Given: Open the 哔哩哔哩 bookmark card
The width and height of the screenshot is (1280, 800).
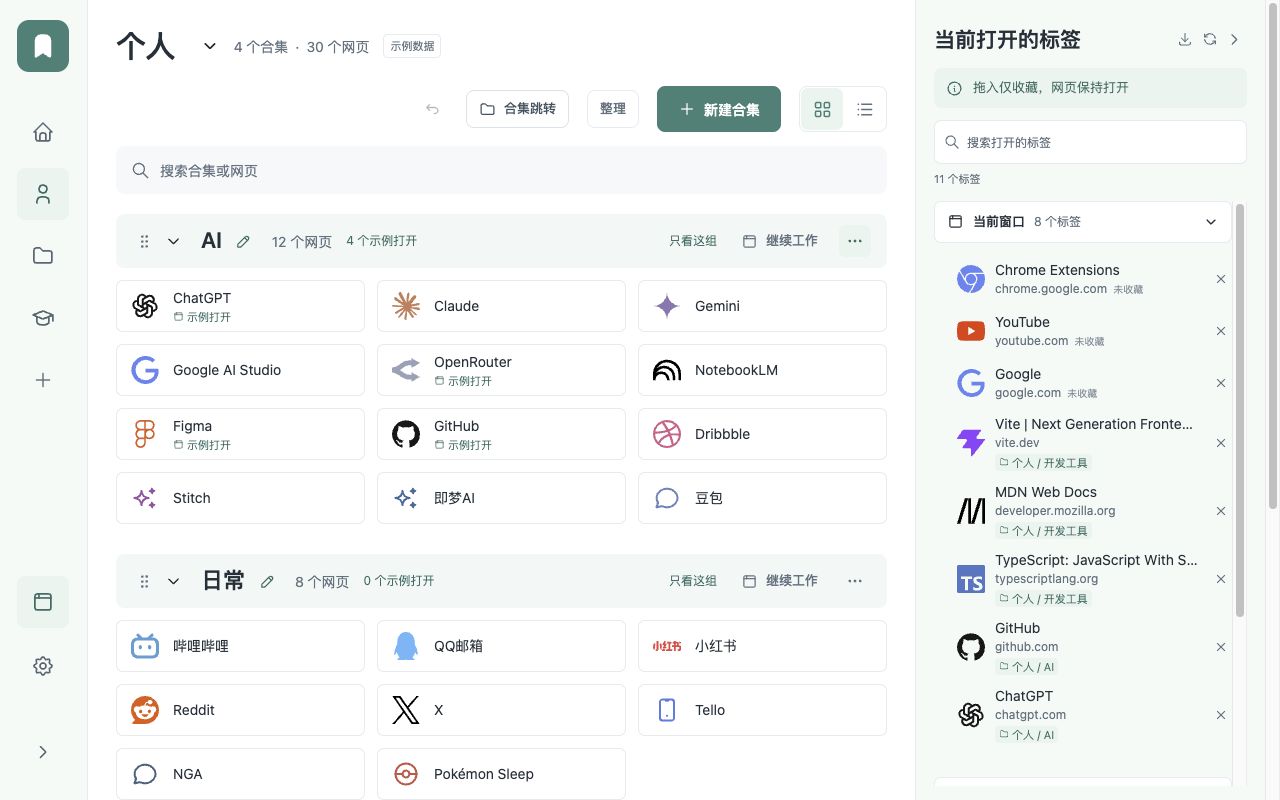Looking at the screenshot, I should coord(240,646).
